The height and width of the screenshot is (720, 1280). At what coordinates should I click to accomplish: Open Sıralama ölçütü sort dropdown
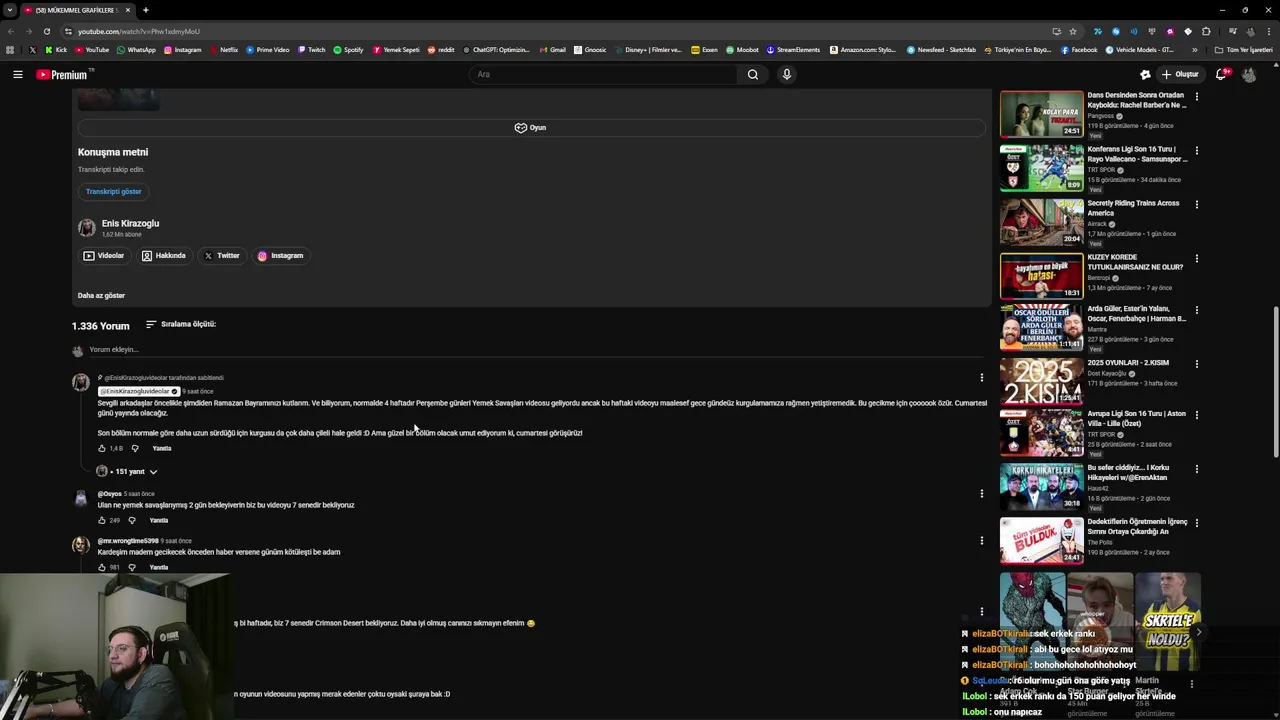point(181,324)
